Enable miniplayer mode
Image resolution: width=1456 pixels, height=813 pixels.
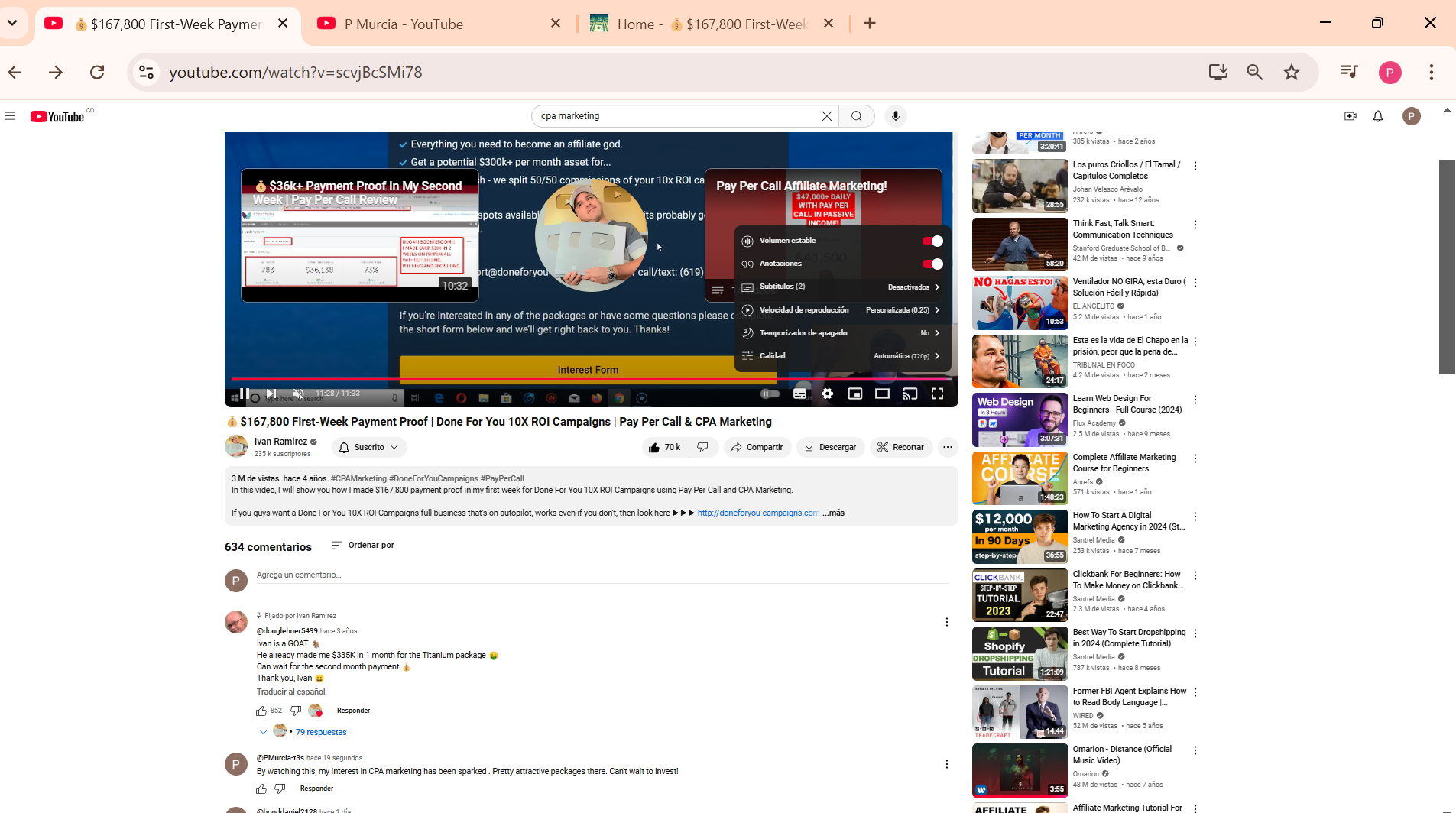pyautogui.click(x=854, y=394)
